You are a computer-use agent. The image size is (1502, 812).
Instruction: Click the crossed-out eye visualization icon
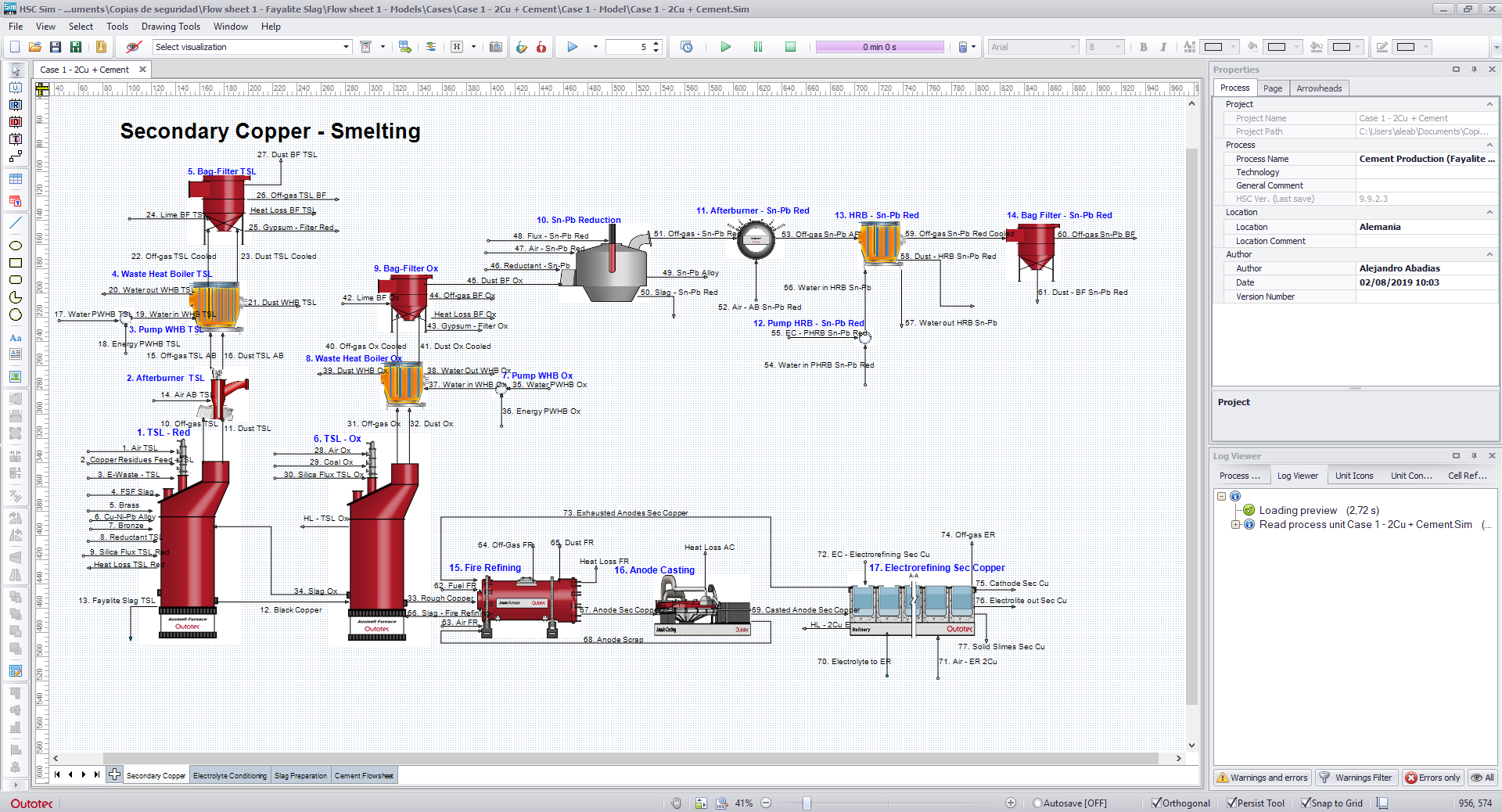(134, 47)
